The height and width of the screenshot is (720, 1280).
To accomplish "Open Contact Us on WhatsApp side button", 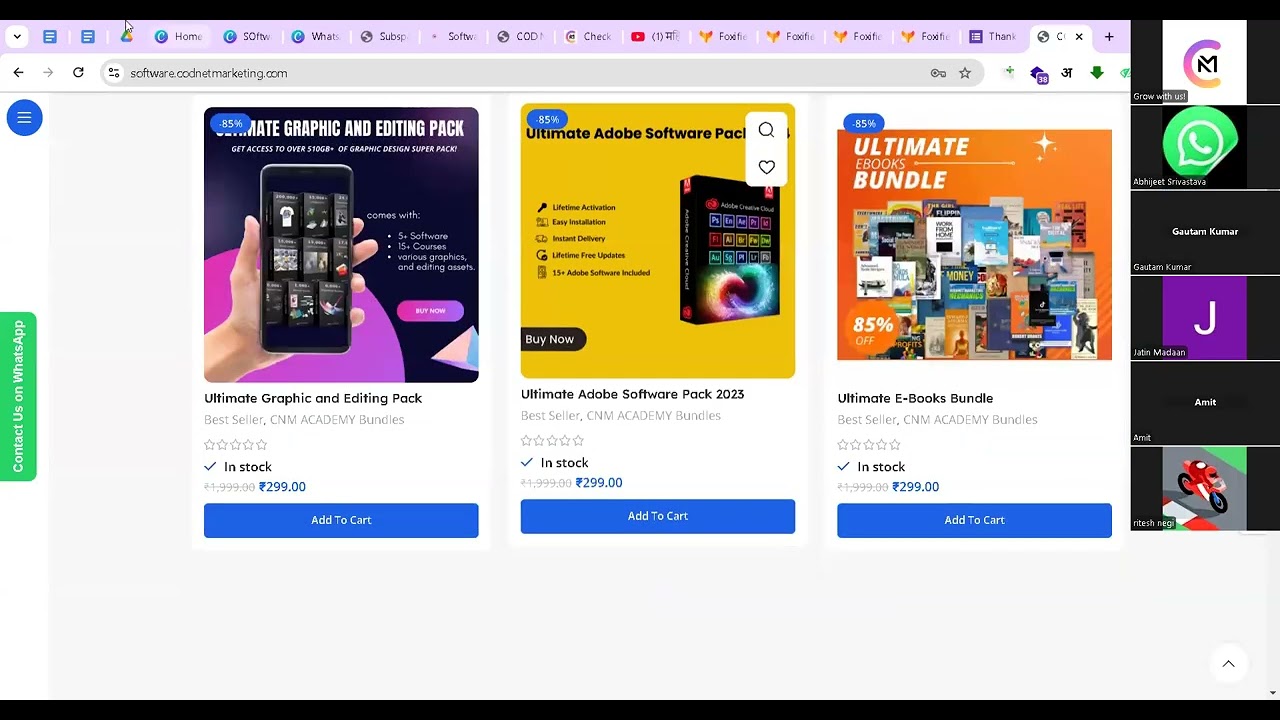I will click(x=18, y=397).
